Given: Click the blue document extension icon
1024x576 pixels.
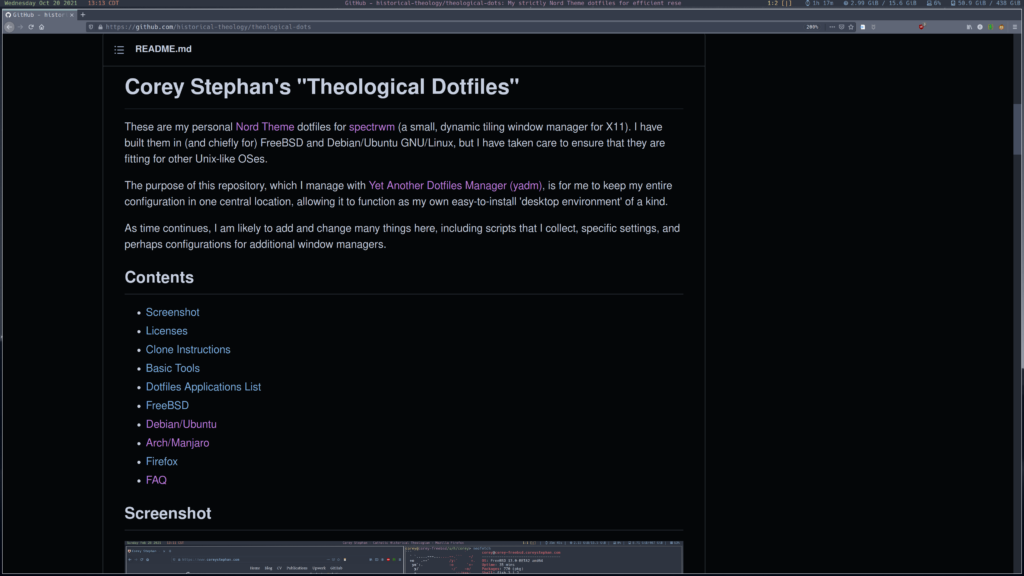Looking at the screenshot, I should click(x=863, y=27).
